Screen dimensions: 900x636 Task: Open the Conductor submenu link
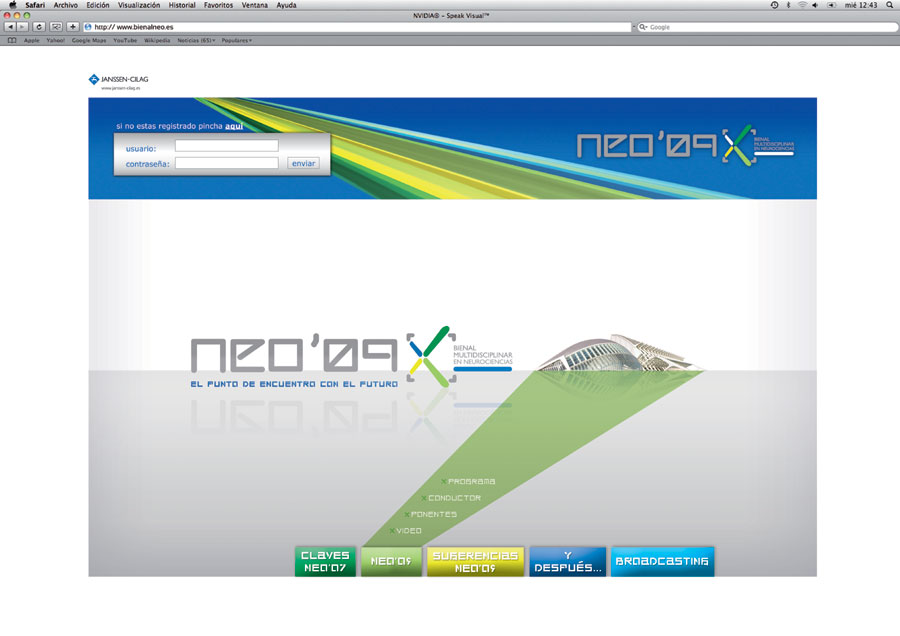[x=451, y=498]
